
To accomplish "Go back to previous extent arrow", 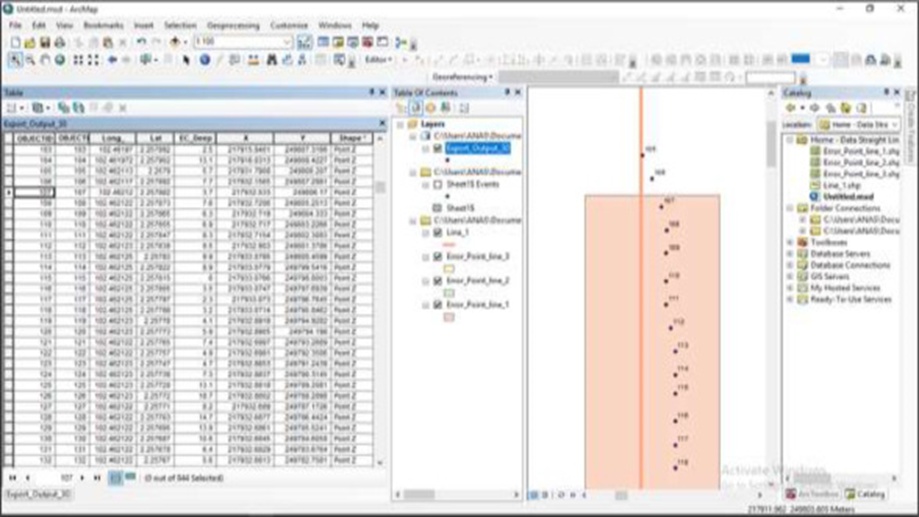I will [x=111, y=60].
